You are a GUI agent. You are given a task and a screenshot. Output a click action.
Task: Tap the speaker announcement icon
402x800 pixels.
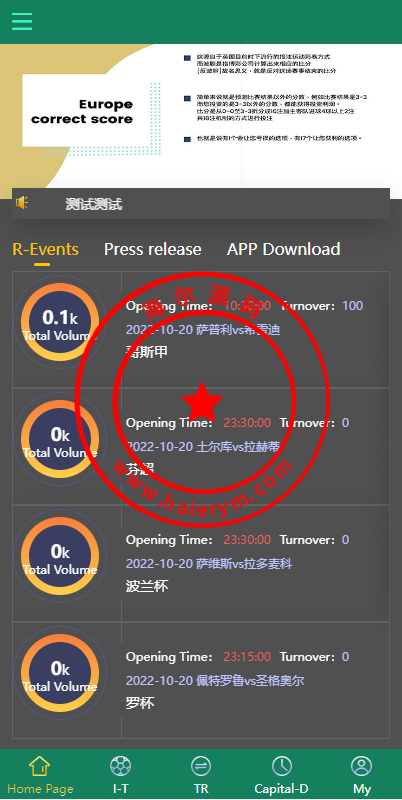[x=21, y=203]
